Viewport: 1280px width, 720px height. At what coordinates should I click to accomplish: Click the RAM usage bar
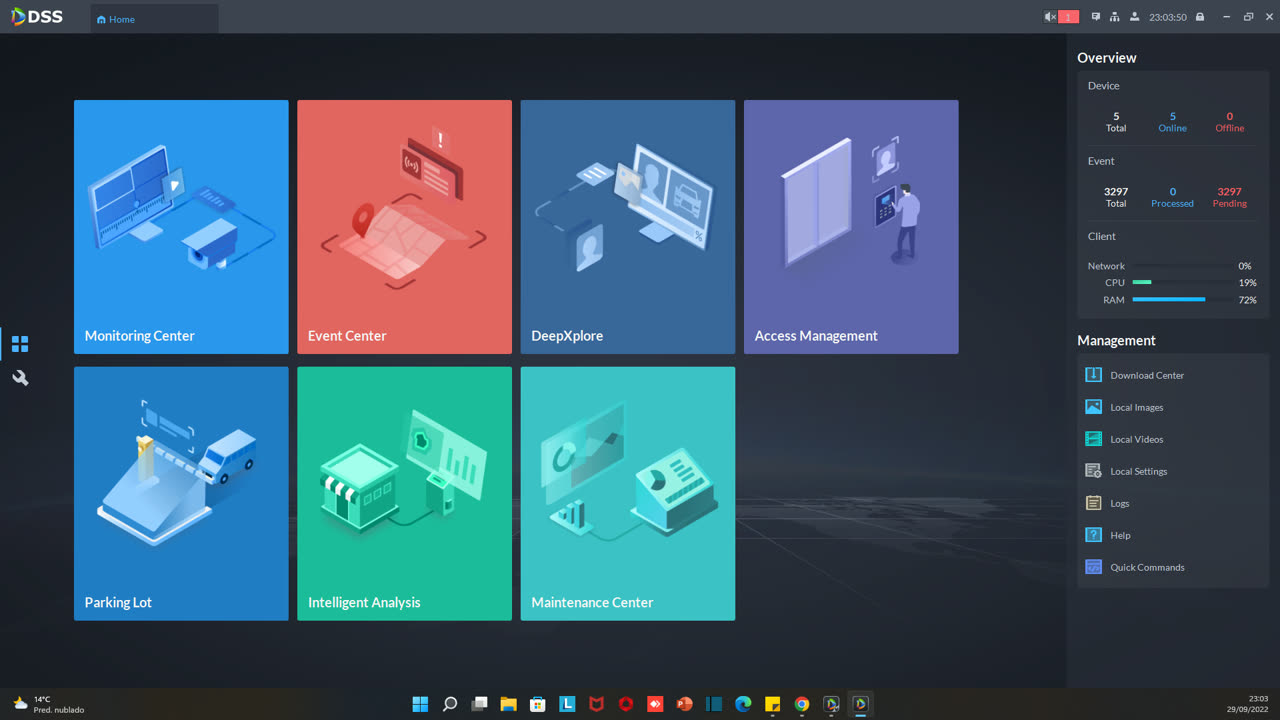coord(1183,299)
